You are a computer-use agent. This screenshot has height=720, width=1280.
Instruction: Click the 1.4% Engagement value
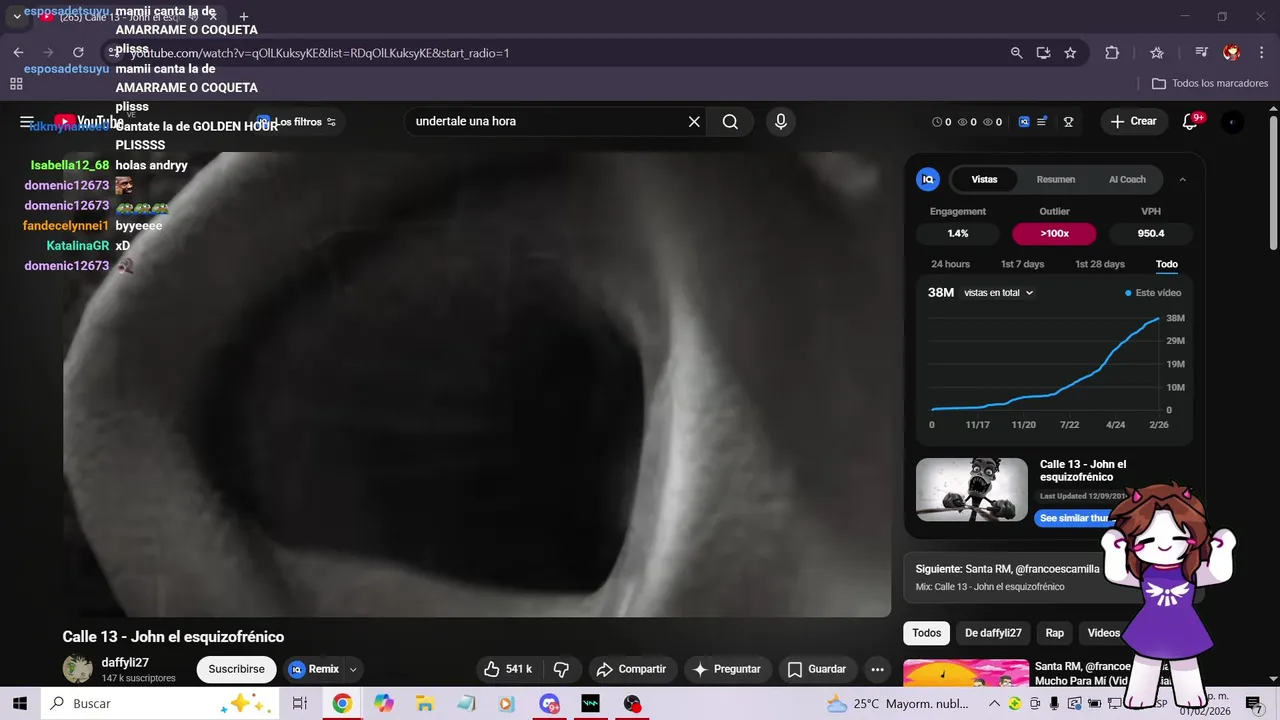958,234
